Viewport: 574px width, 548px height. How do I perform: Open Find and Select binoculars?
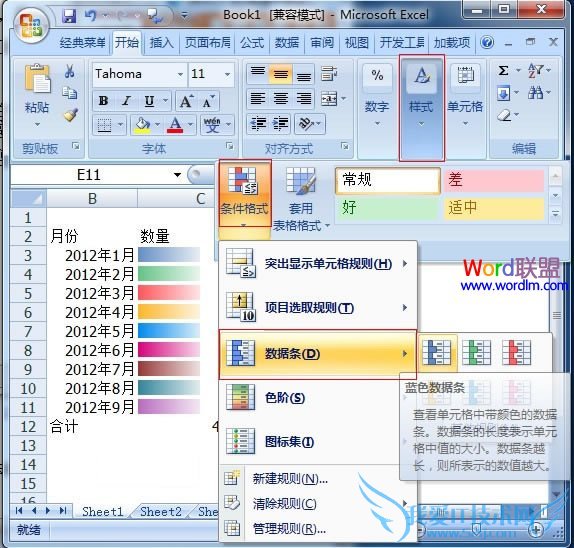click(x=535, y=93)
